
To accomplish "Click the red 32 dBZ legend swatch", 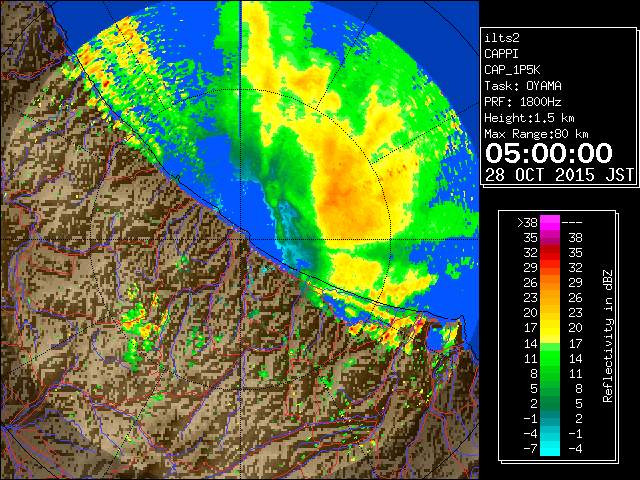I will click(x=550, y=253).
